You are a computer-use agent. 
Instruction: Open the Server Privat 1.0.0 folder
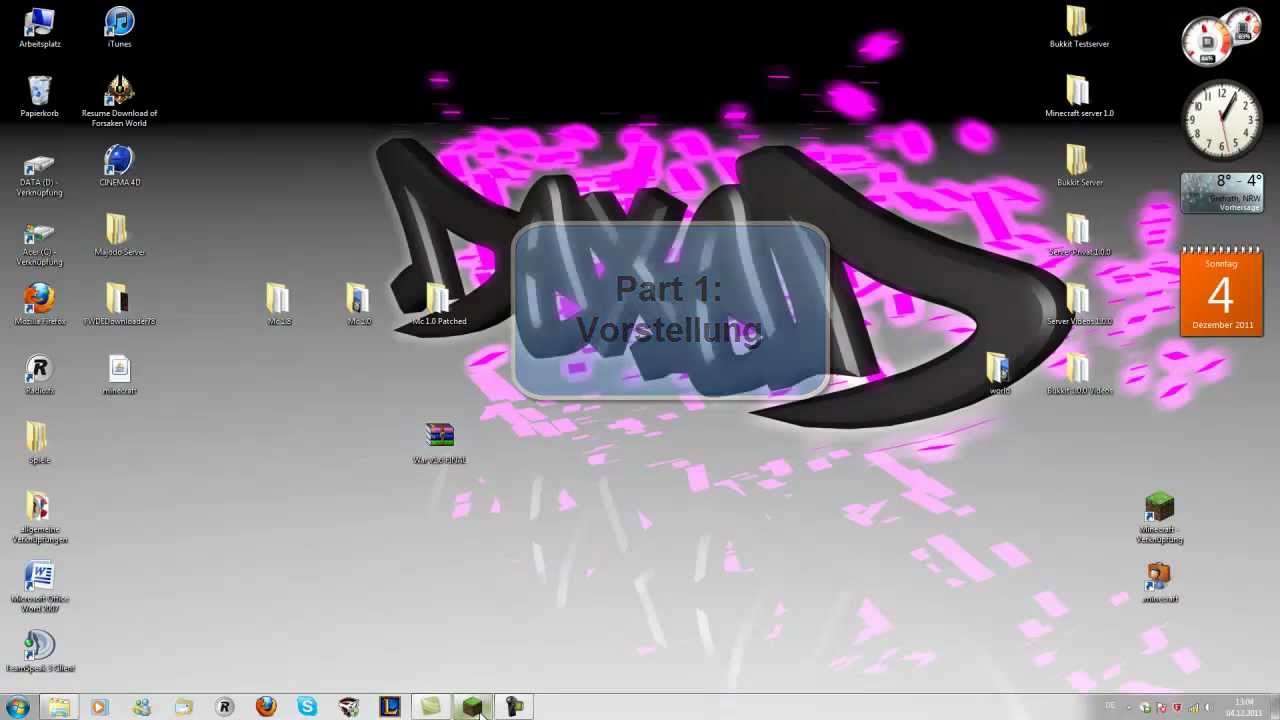point(1078,236)
